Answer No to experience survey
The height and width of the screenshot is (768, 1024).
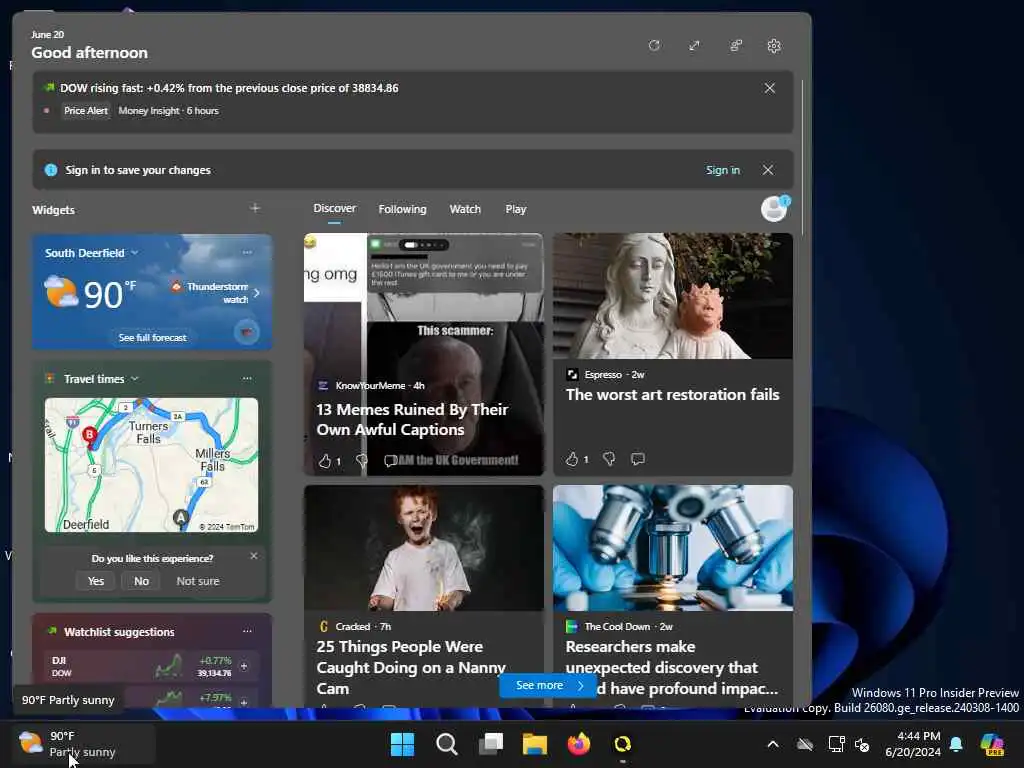[x=141, y=581]
